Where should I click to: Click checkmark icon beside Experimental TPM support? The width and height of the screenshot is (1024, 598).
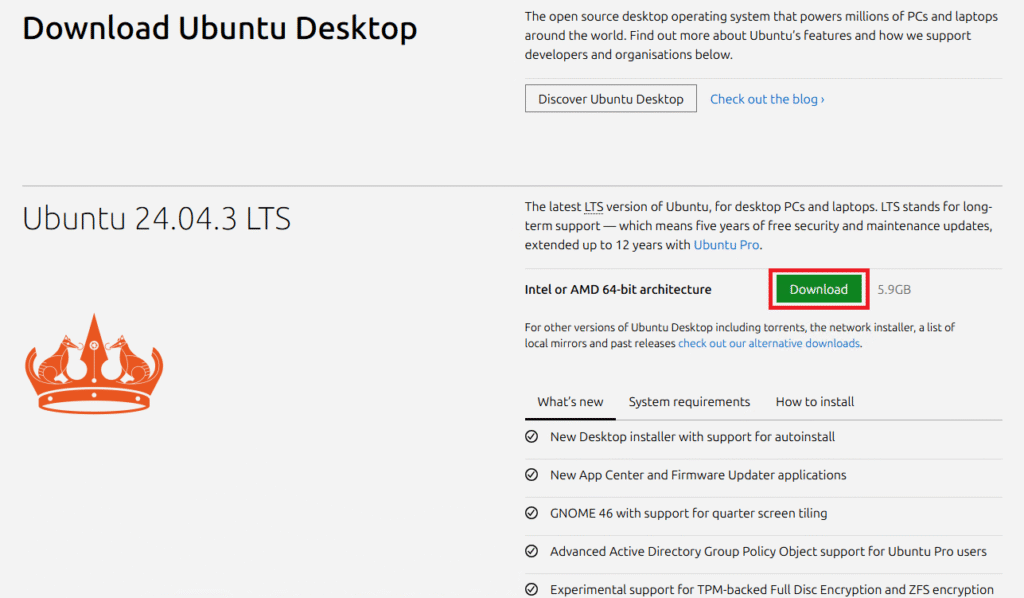532,590
